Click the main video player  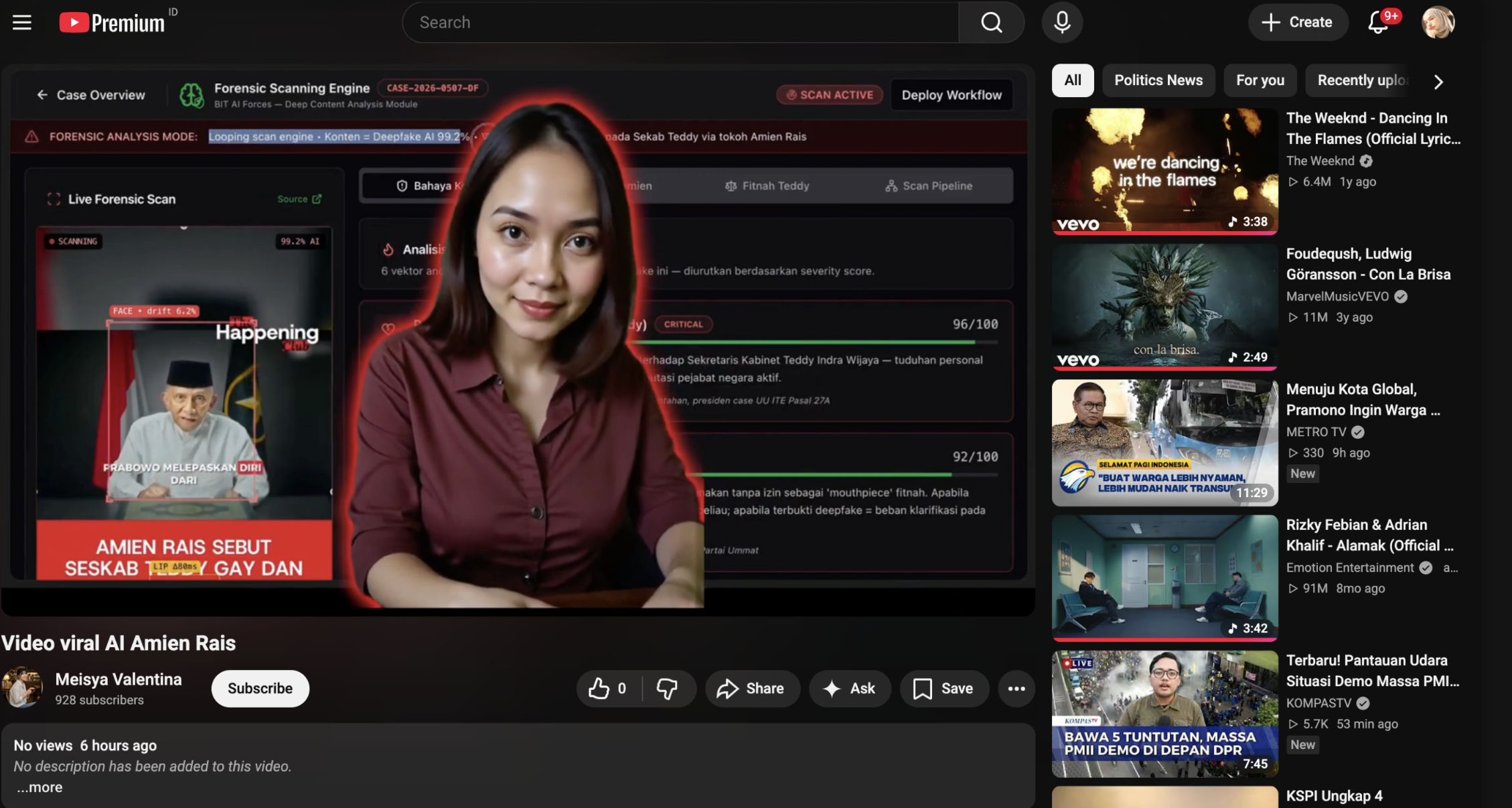point(518,340)
